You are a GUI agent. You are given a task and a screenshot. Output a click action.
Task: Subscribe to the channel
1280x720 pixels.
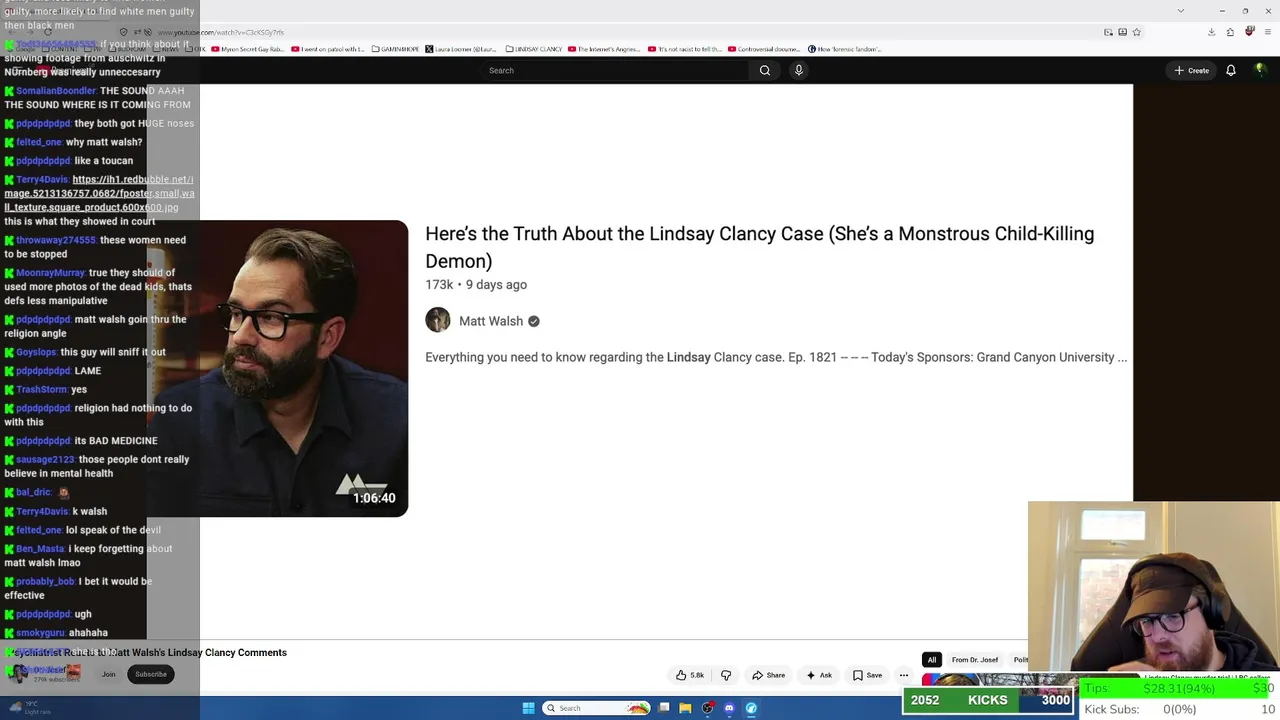(x=151, y=674)
